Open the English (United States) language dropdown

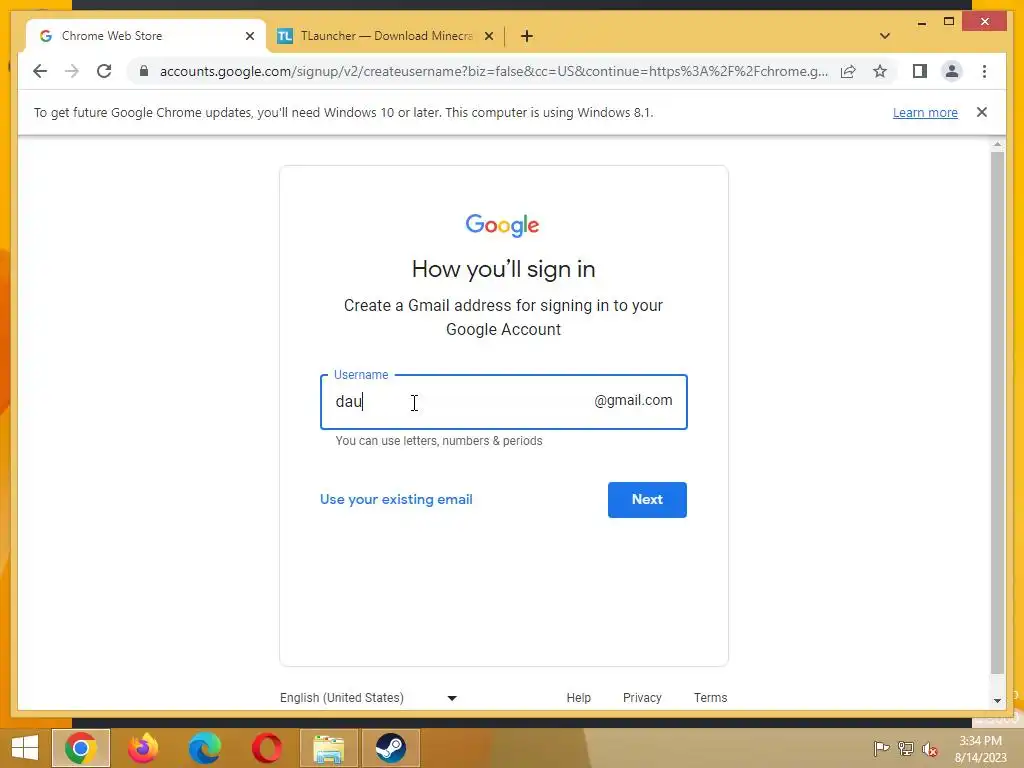(368, 697)
